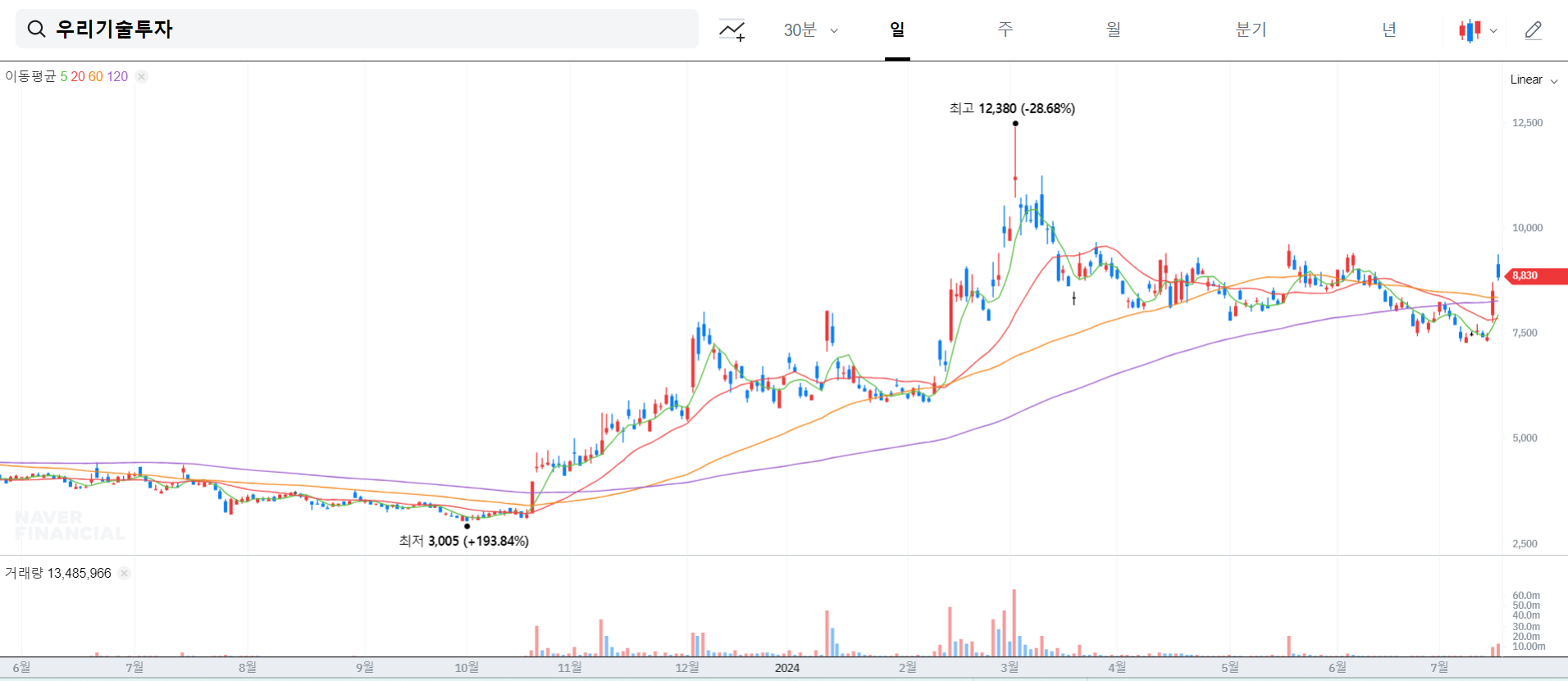1568x681 pixels.
Task: Click the 12월 time axis label
Action: tap(687, 668)
